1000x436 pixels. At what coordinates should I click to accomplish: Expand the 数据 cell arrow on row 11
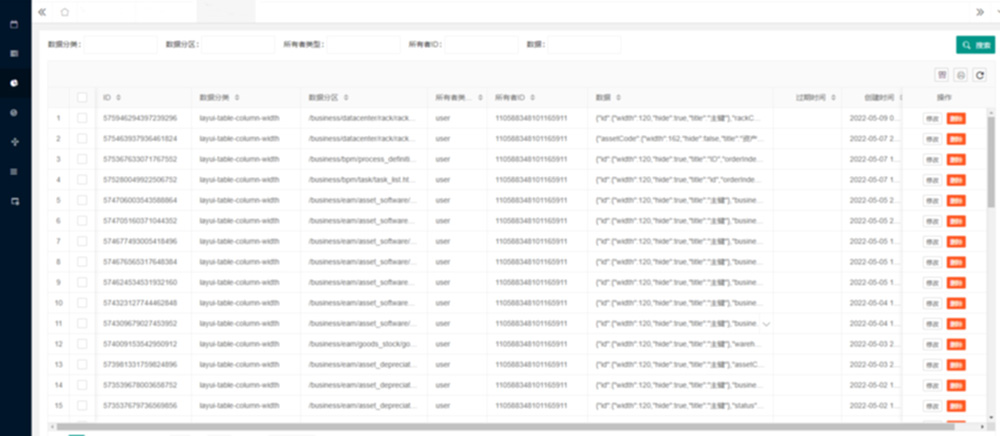767,324
